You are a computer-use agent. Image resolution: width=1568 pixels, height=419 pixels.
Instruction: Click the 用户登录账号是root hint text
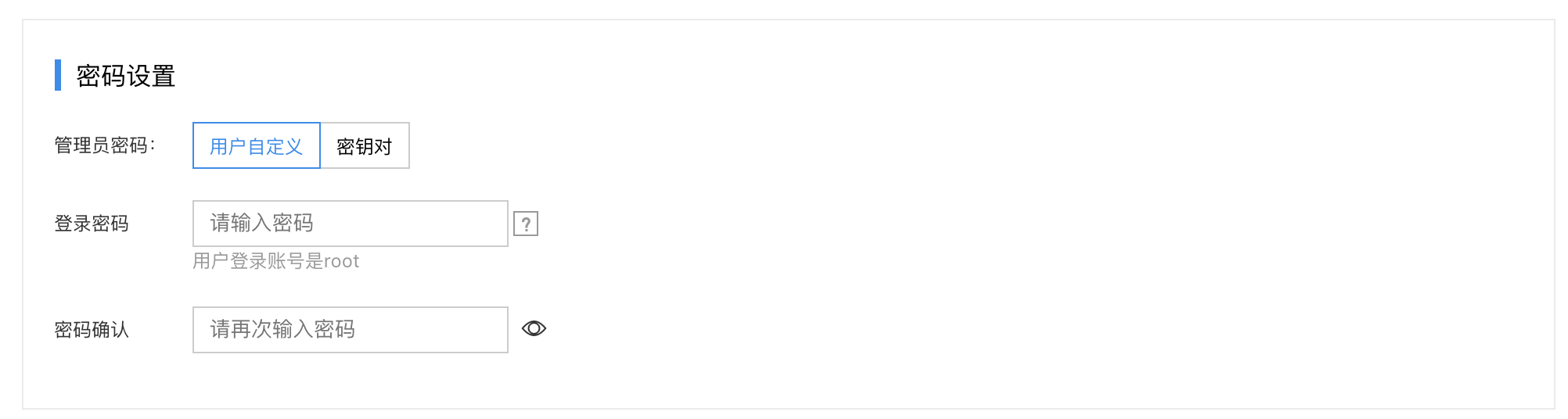click(276, 261)
